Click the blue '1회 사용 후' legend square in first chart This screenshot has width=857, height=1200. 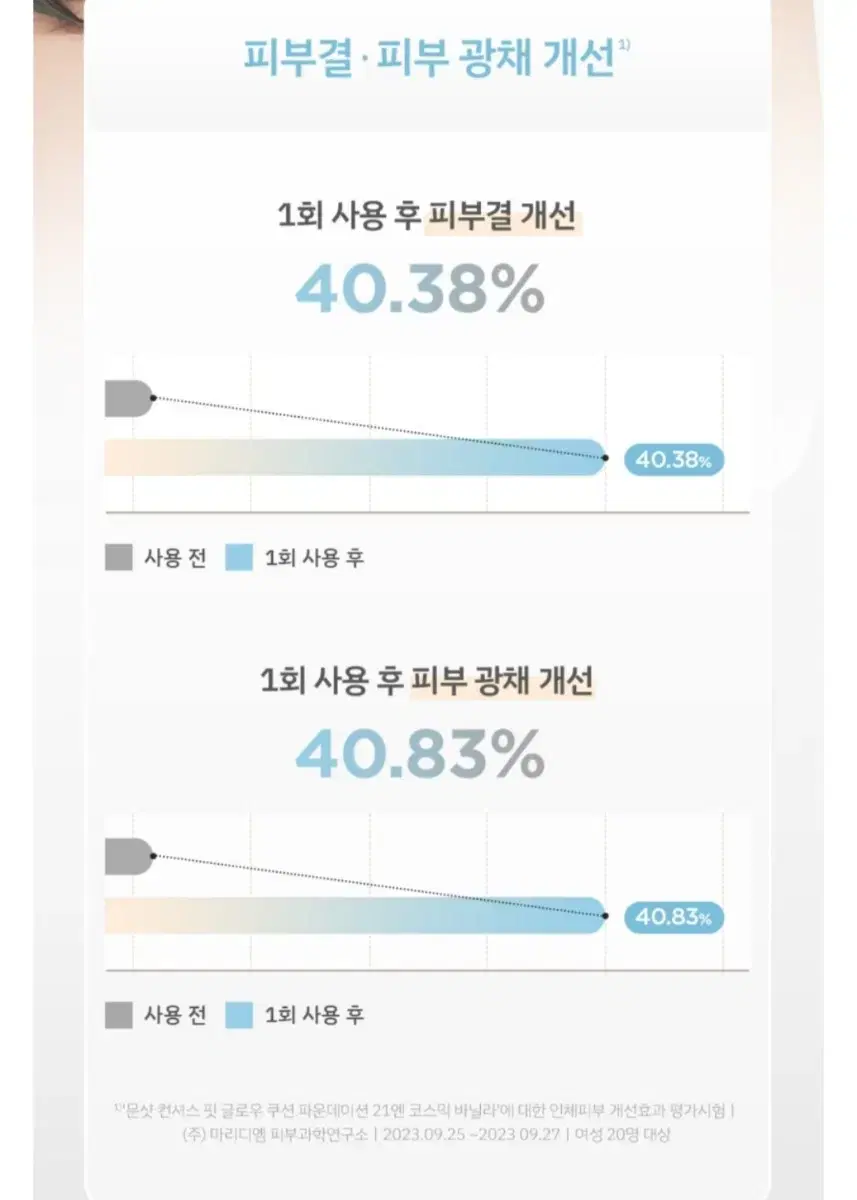(238, 558)
